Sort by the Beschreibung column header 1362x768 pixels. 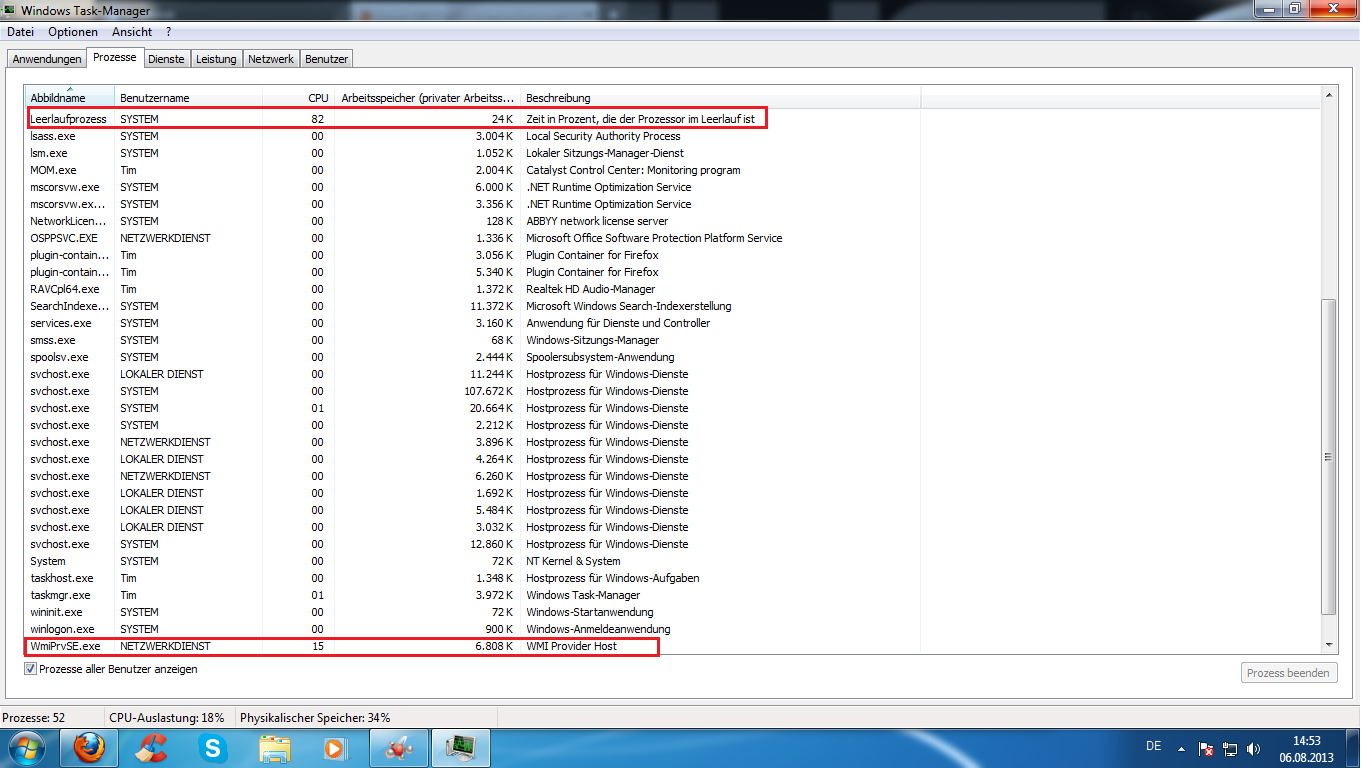pos(720,97)
